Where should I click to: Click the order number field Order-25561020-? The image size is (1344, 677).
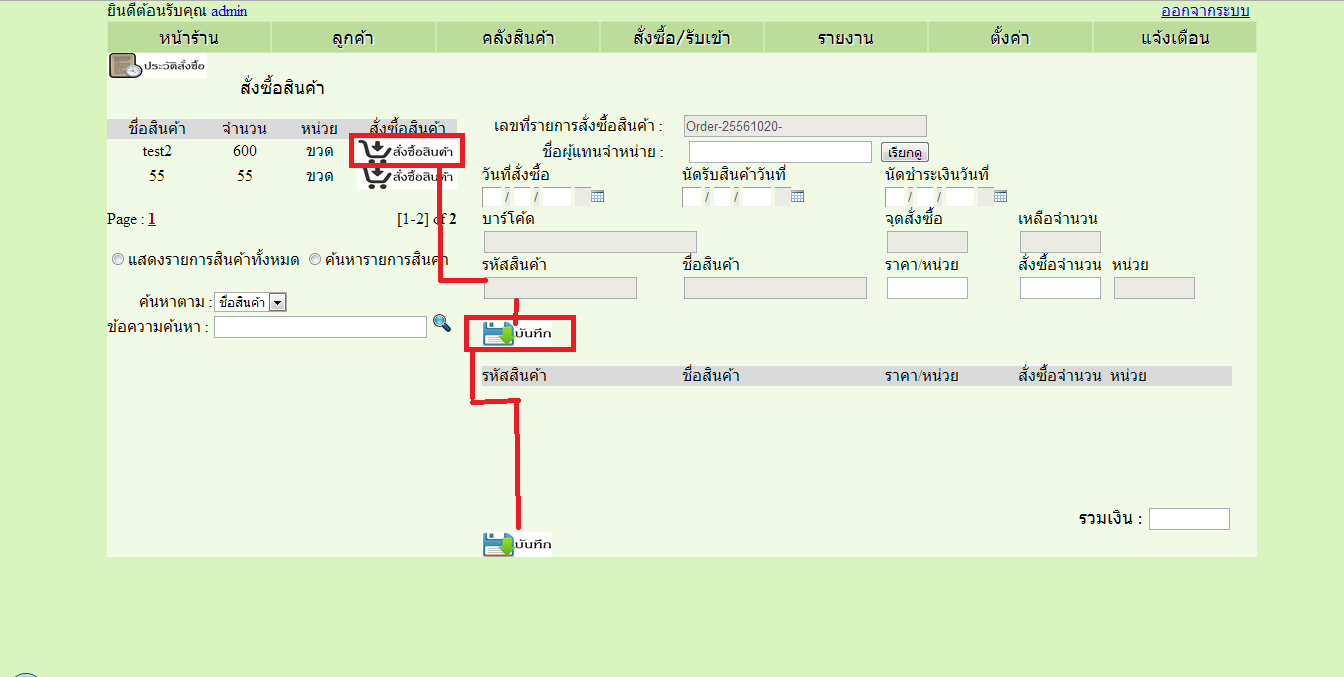(805, 126)
